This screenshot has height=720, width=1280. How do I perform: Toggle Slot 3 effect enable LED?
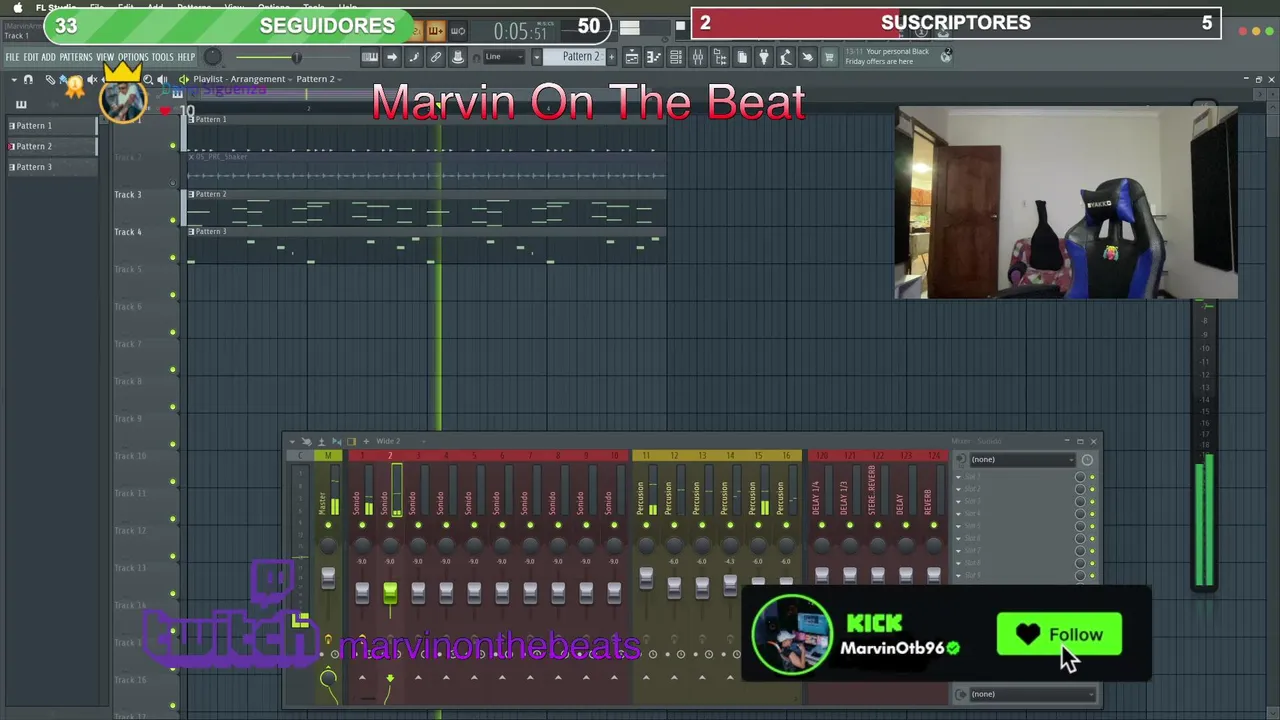click(1092, 501)
